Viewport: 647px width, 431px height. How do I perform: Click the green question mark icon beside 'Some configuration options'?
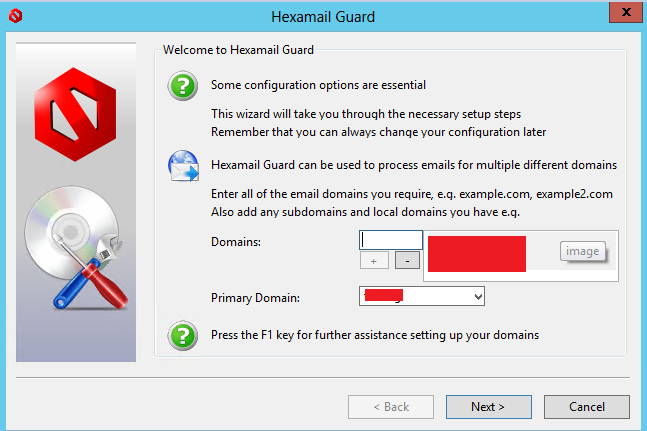[x=183, y=86]
